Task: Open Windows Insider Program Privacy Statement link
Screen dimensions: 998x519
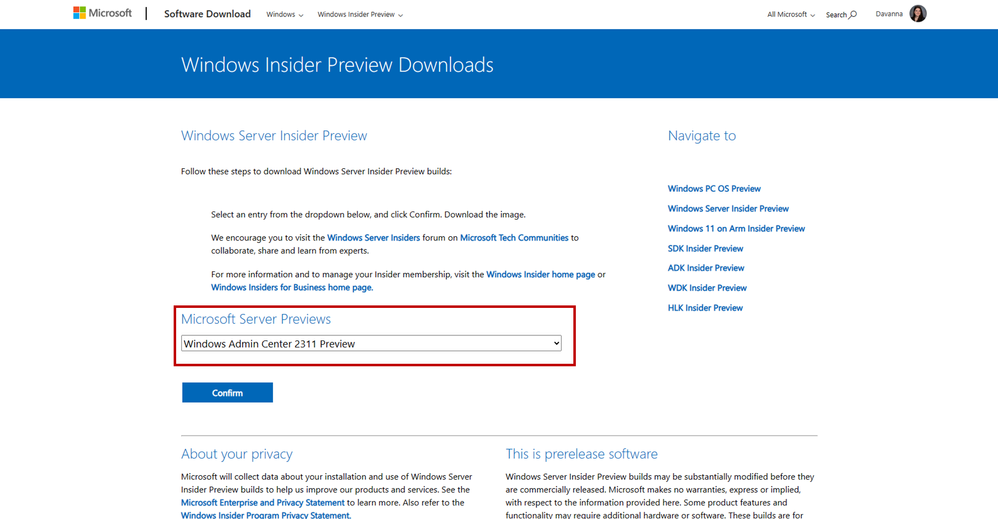Action: click(265, 515)
